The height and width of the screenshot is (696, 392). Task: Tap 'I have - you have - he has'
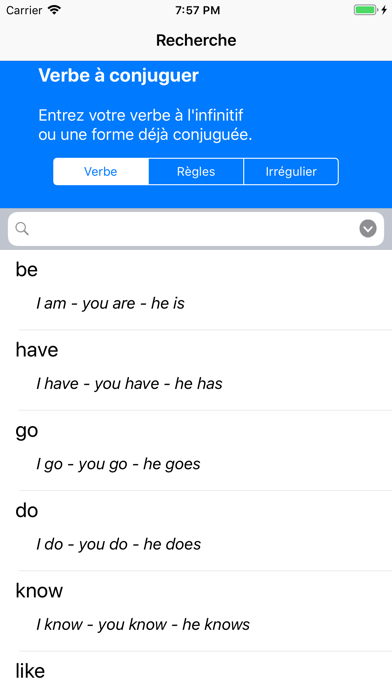(x=129, y=384)
